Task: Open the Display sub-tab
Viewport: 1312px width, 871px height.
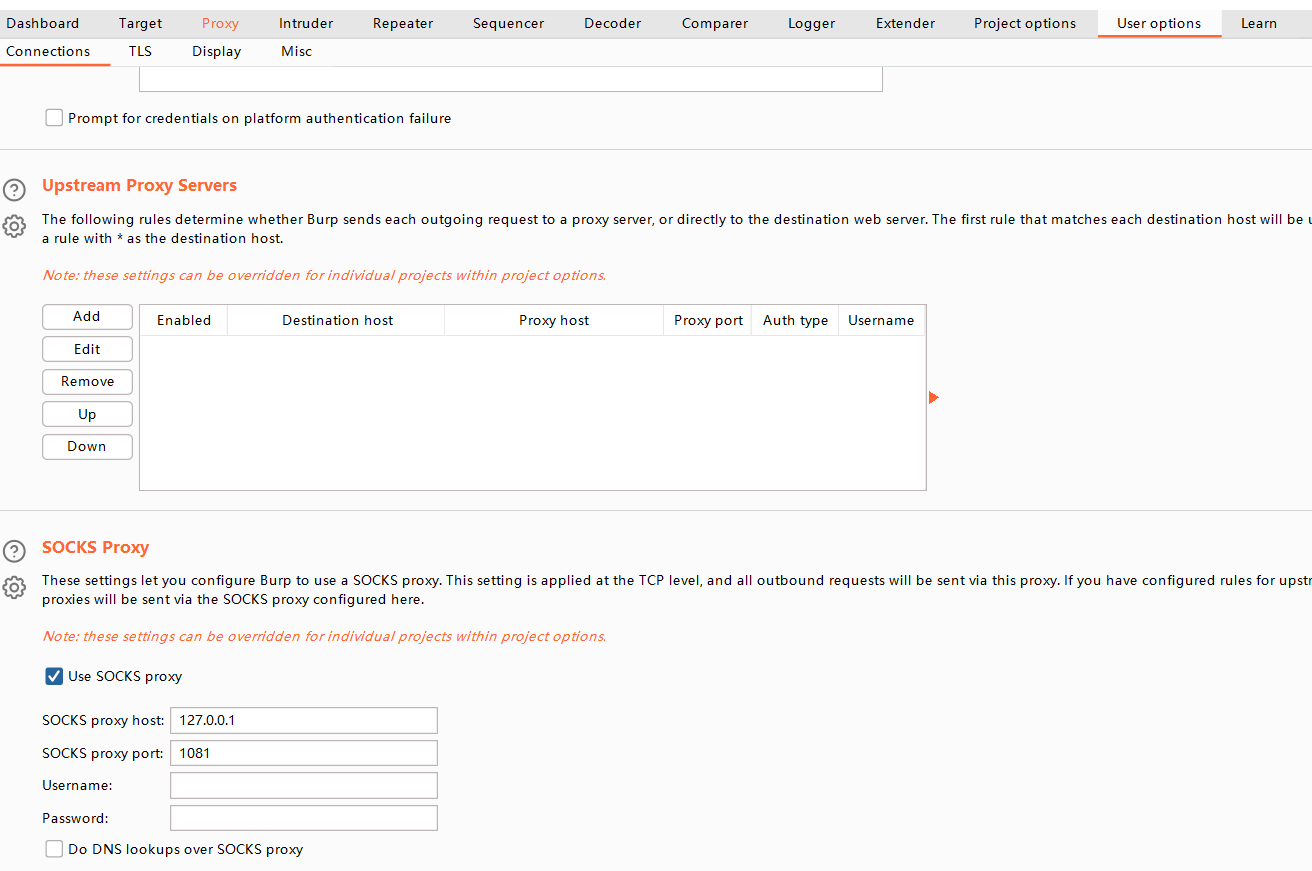Action: point(217,51)
